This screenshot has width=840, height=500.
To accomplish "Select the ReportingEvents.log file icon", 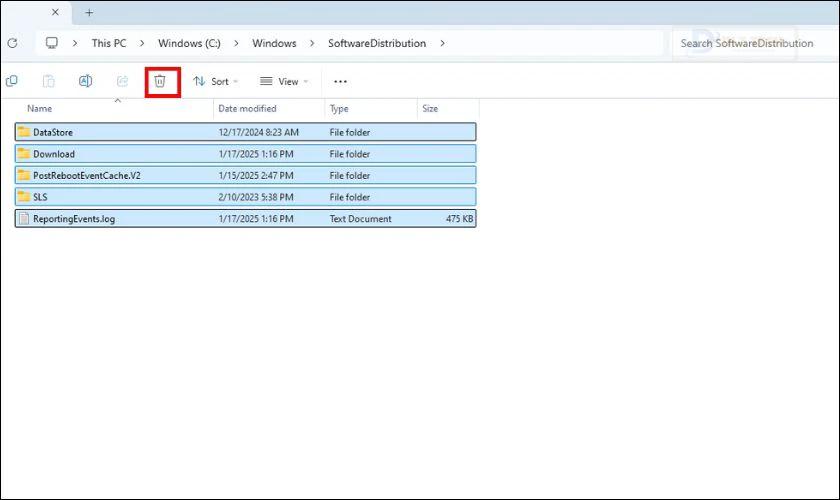I will (24, 219).
